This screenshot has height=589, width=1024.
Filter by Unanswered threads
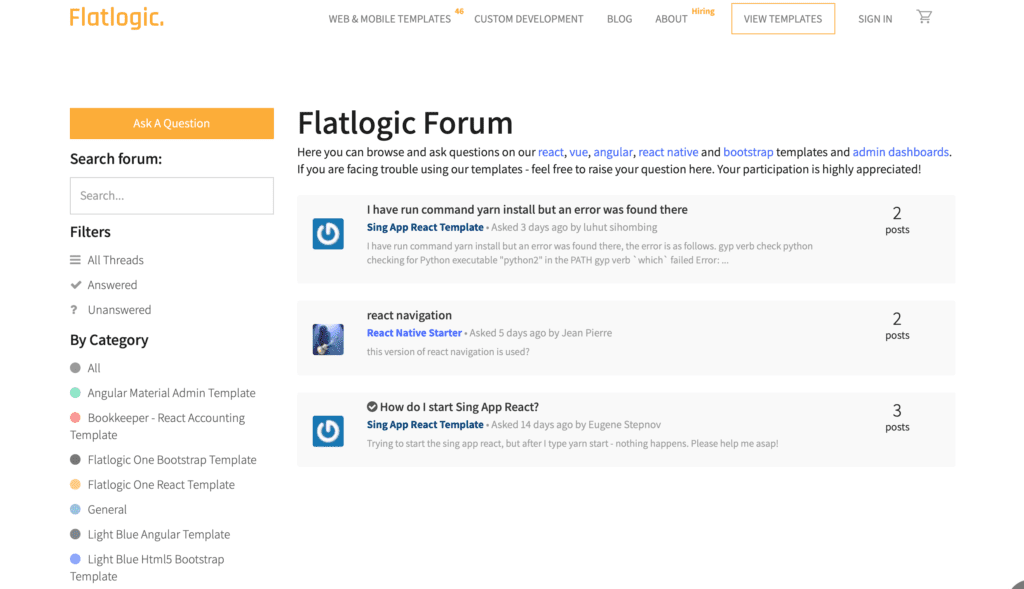(120, 310)
